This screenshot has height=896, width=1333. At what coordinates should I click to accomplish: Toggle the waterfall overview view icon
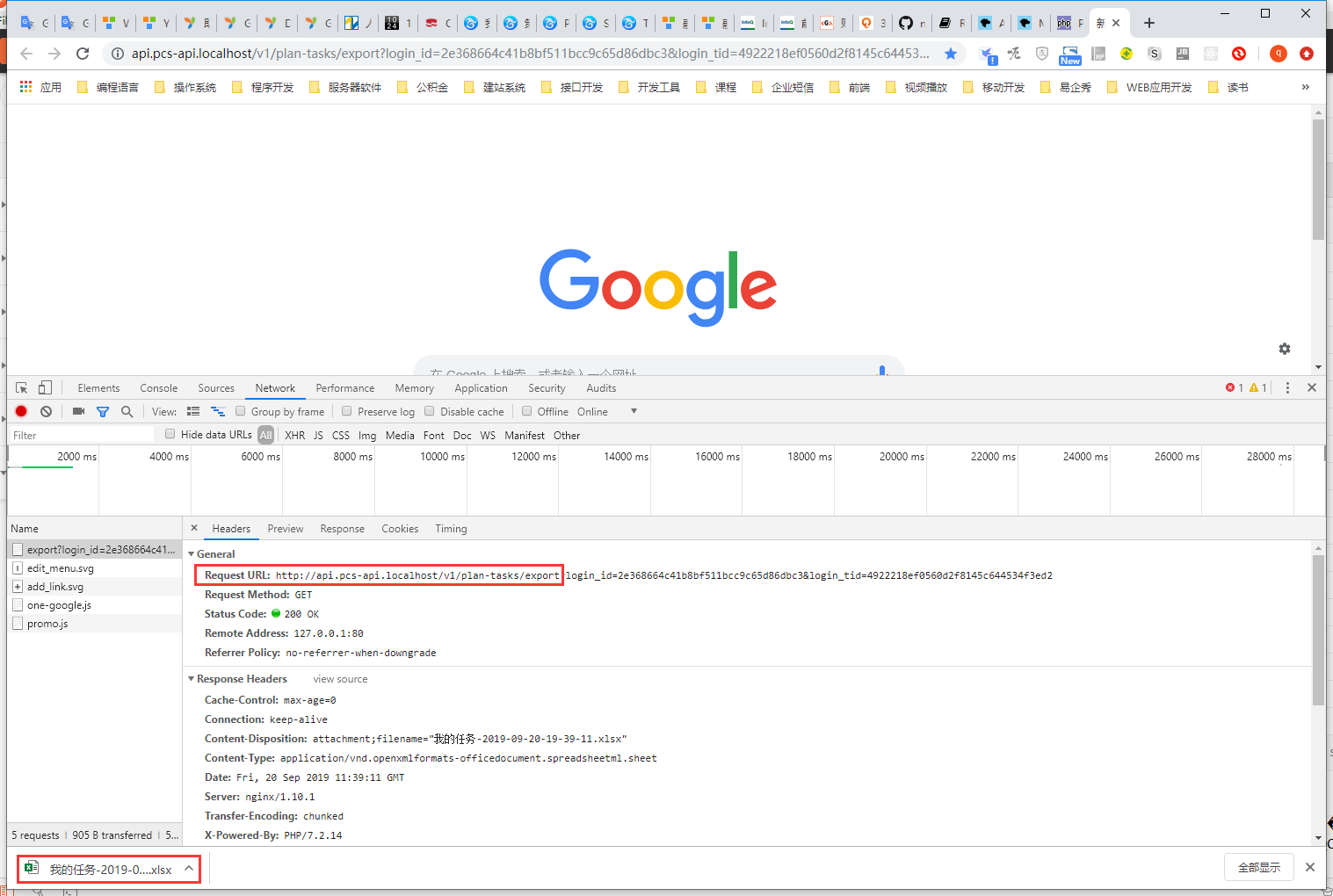(218, 411)
